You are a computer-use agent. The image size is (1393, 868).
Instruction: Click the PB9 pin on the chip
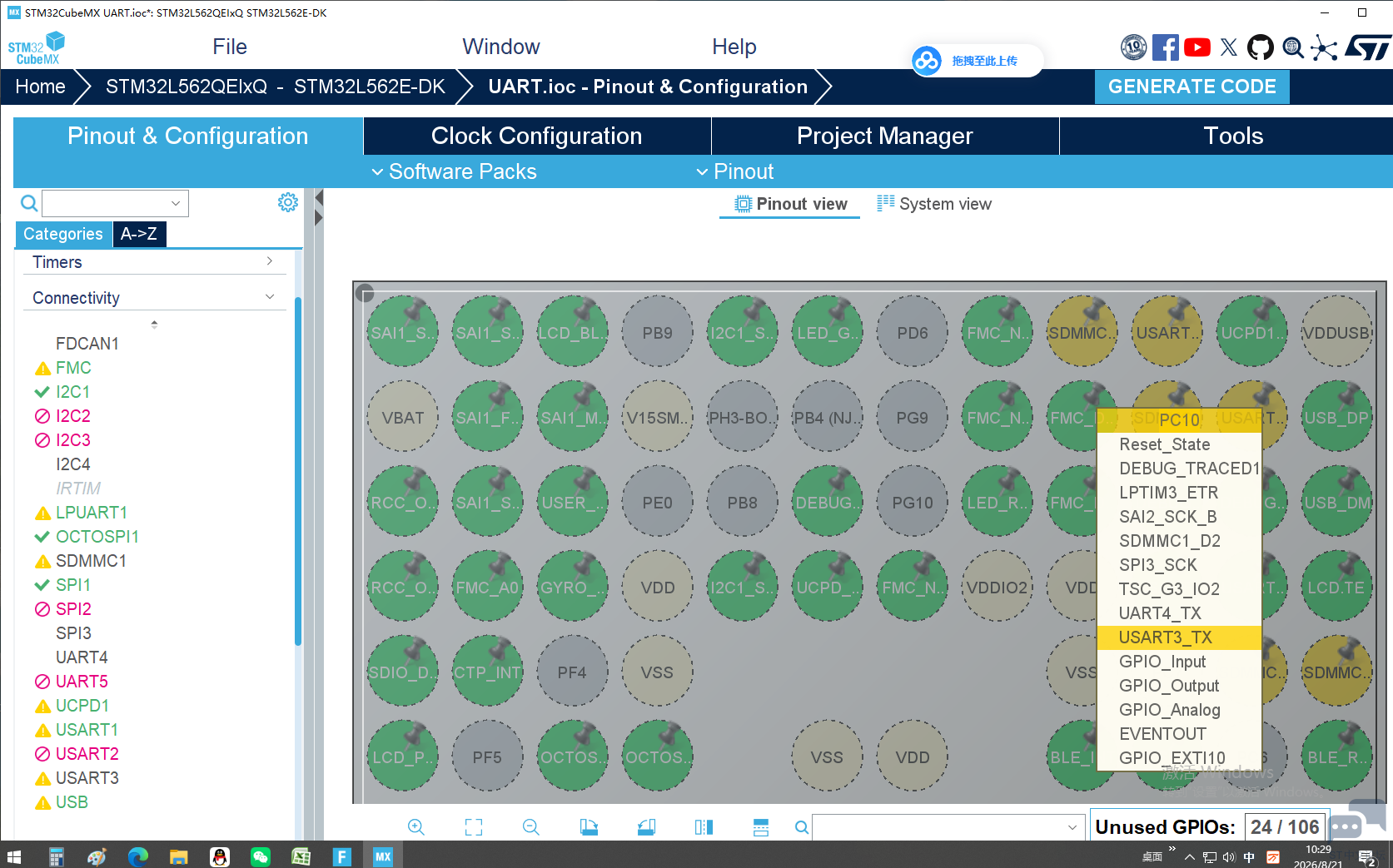pyautogui.click(x=658, y=333)
